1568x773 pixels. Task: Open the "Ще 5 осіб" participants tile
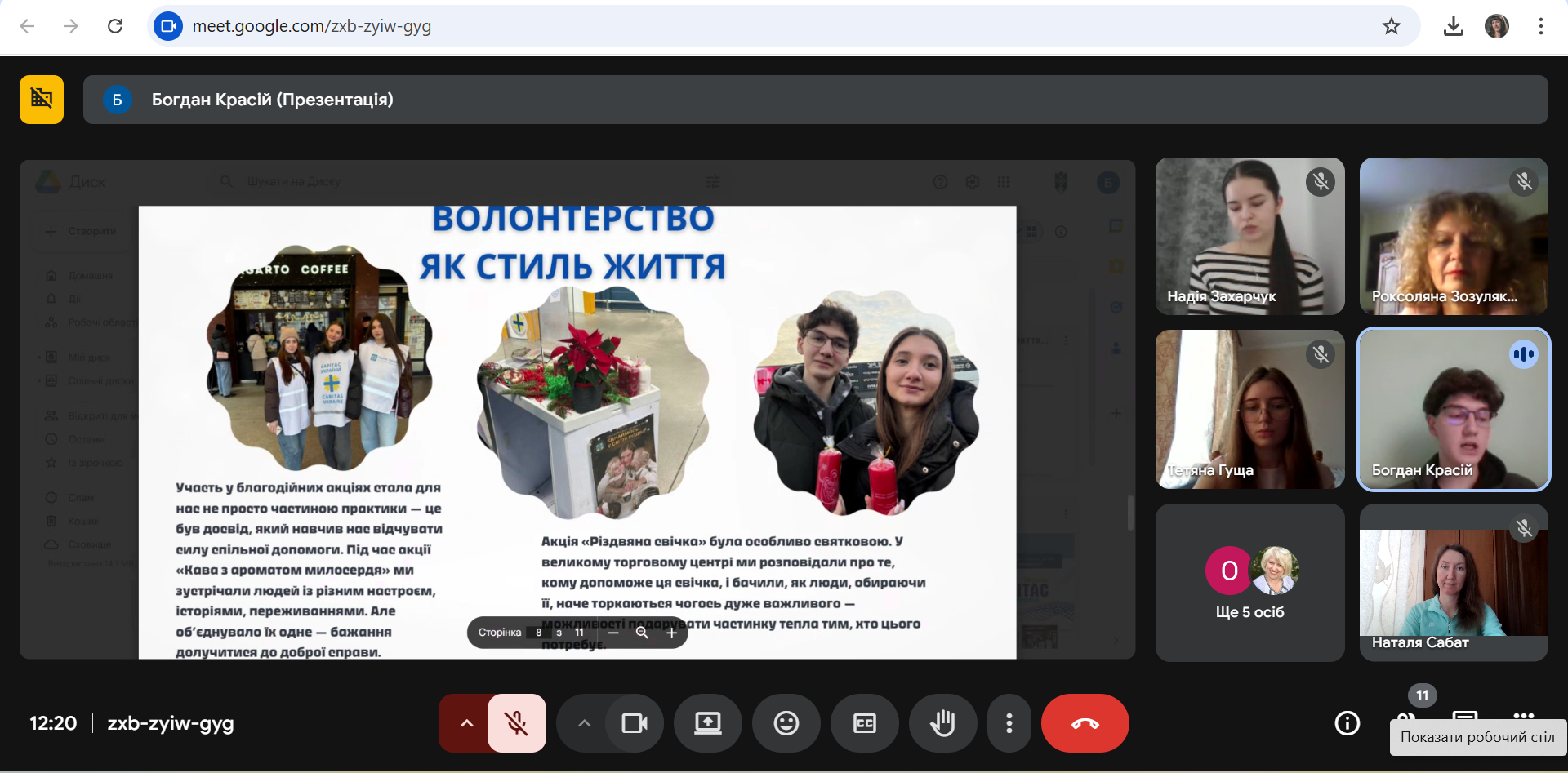tap(1249, 583)
